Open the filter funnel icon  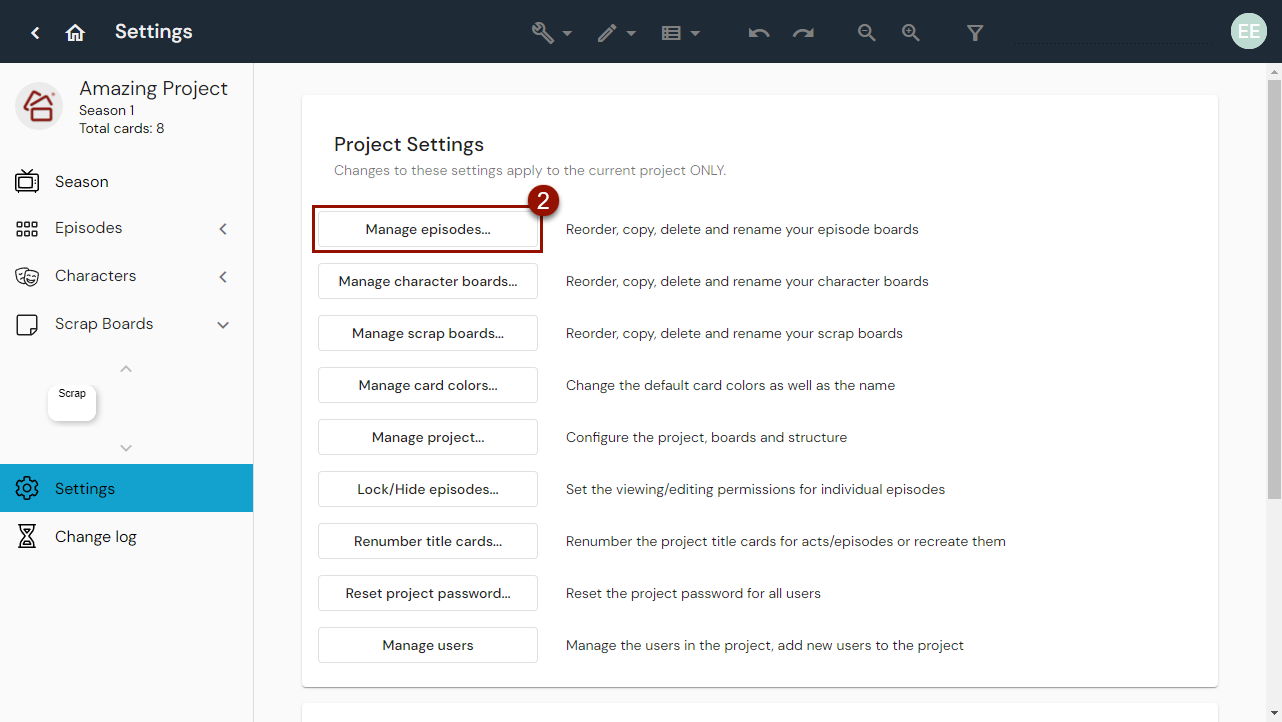tap(975, 33)
